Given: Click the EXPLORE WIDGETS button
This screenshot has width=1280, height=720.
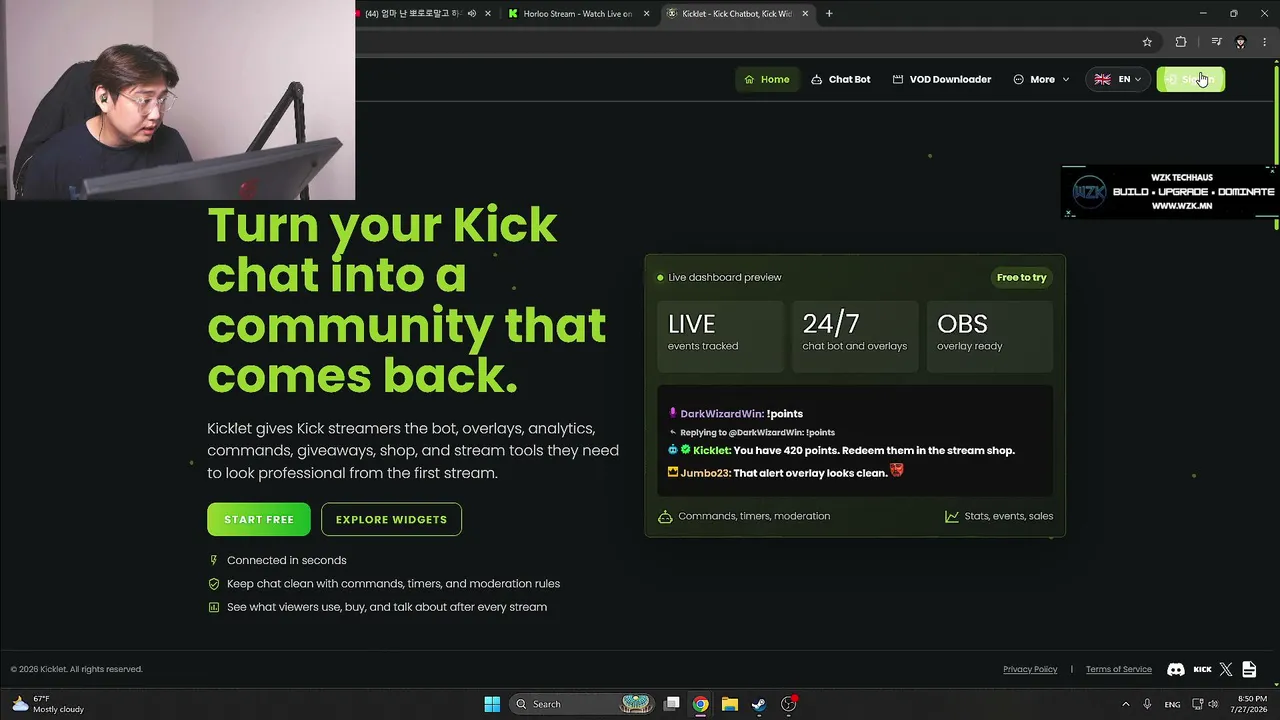Looking at the screenshot, I should click(x=391, y=519).
